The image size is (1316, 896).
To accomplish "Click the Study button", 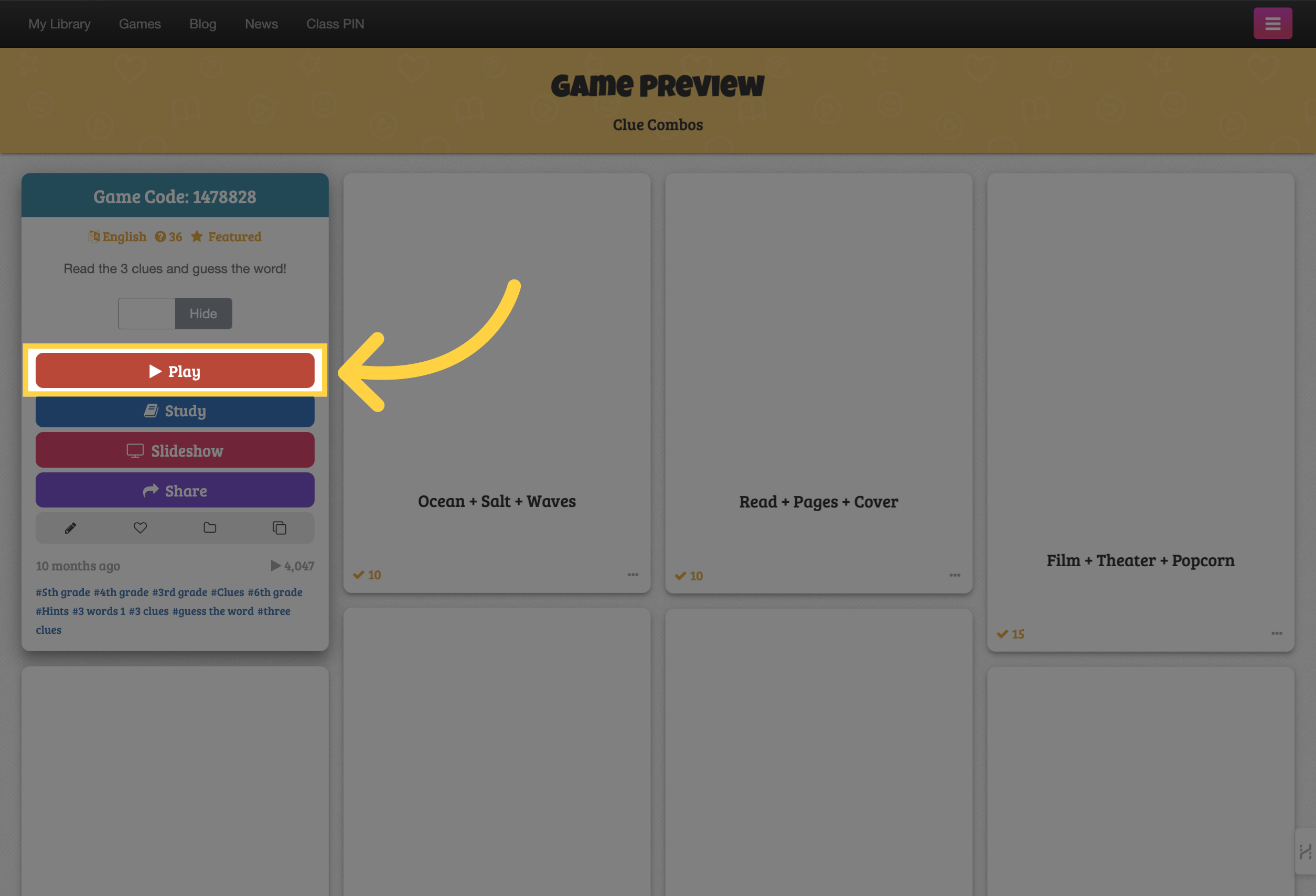I will 175,410.
